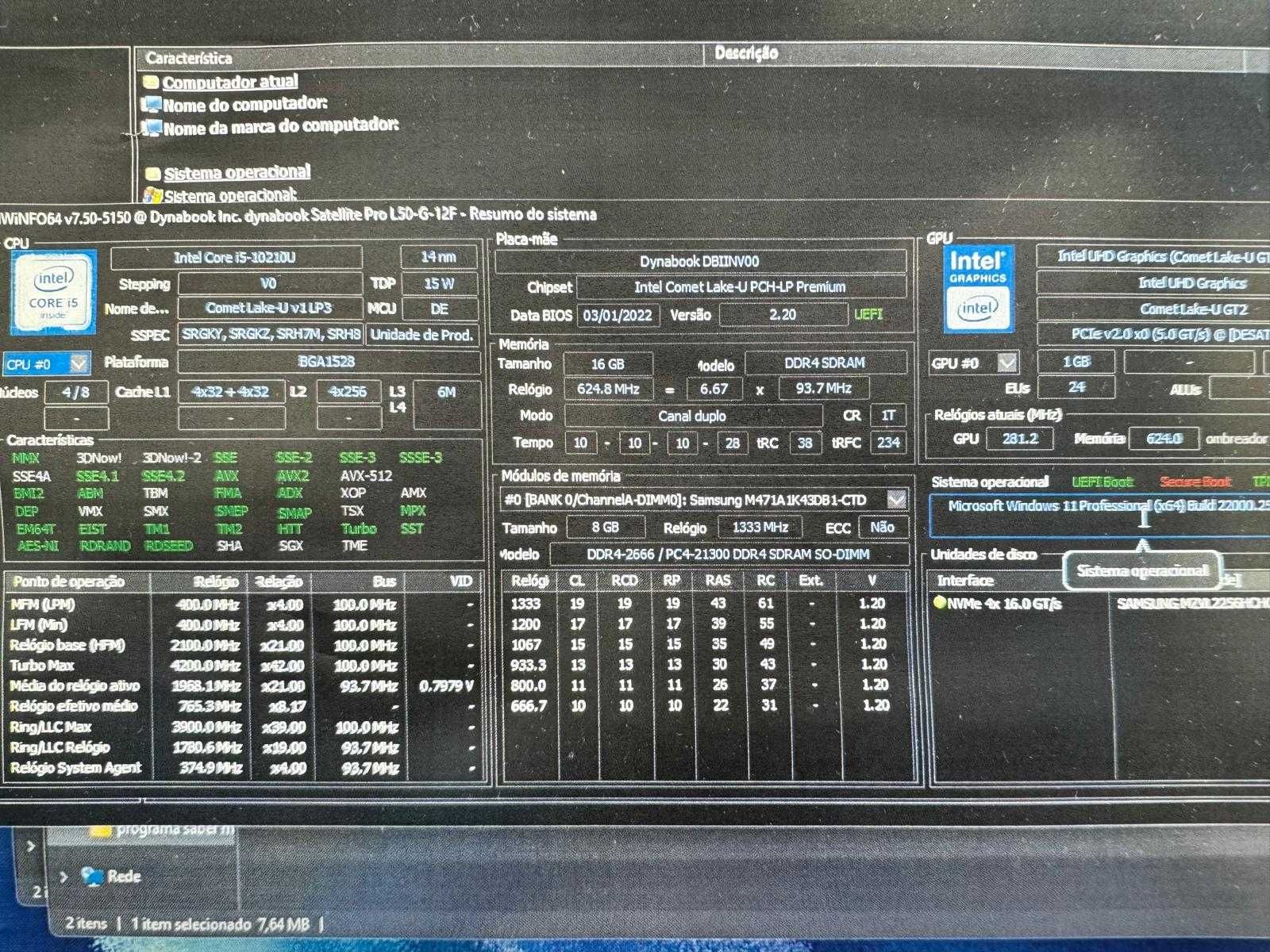Viewport: 1270px width, 952px height.
Task: Open the Computador atual link
Action: (230, 82)
